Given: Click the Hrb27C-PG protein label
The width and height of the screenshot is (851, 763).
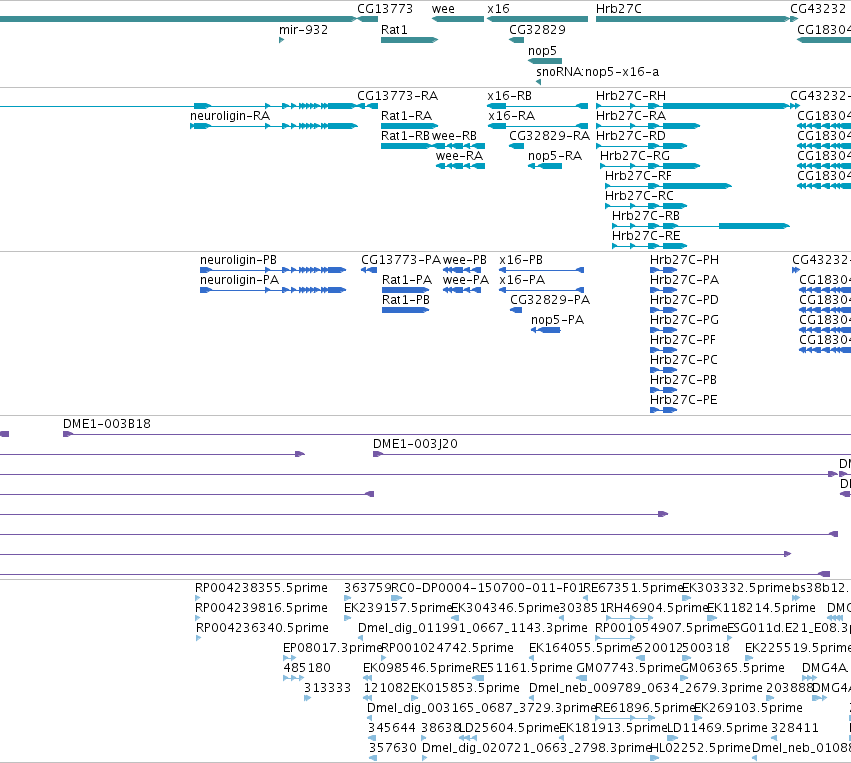Looking at the screenshot, I should pyautogui.click(x=684, y=321).
